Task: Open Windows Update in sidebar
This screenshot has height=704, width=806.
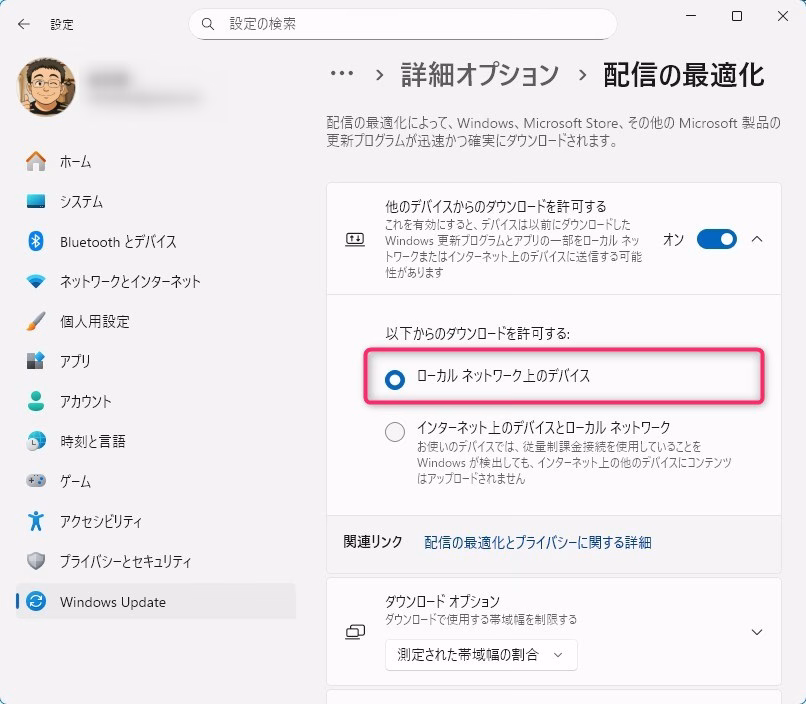Action: click(x=112, y=602)
